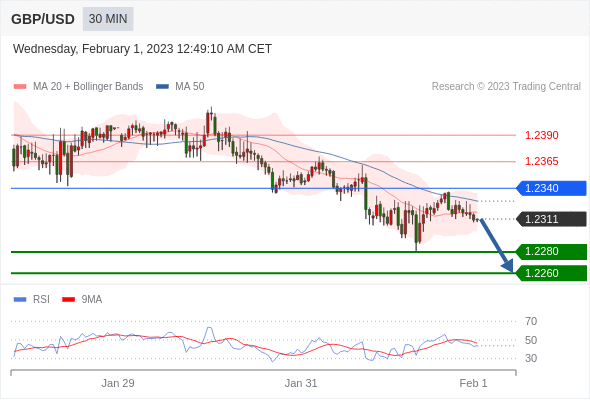Viewport: 590px width, 400px height.
Task: Click the RSI 50 level label
Action: pos(531,340)
